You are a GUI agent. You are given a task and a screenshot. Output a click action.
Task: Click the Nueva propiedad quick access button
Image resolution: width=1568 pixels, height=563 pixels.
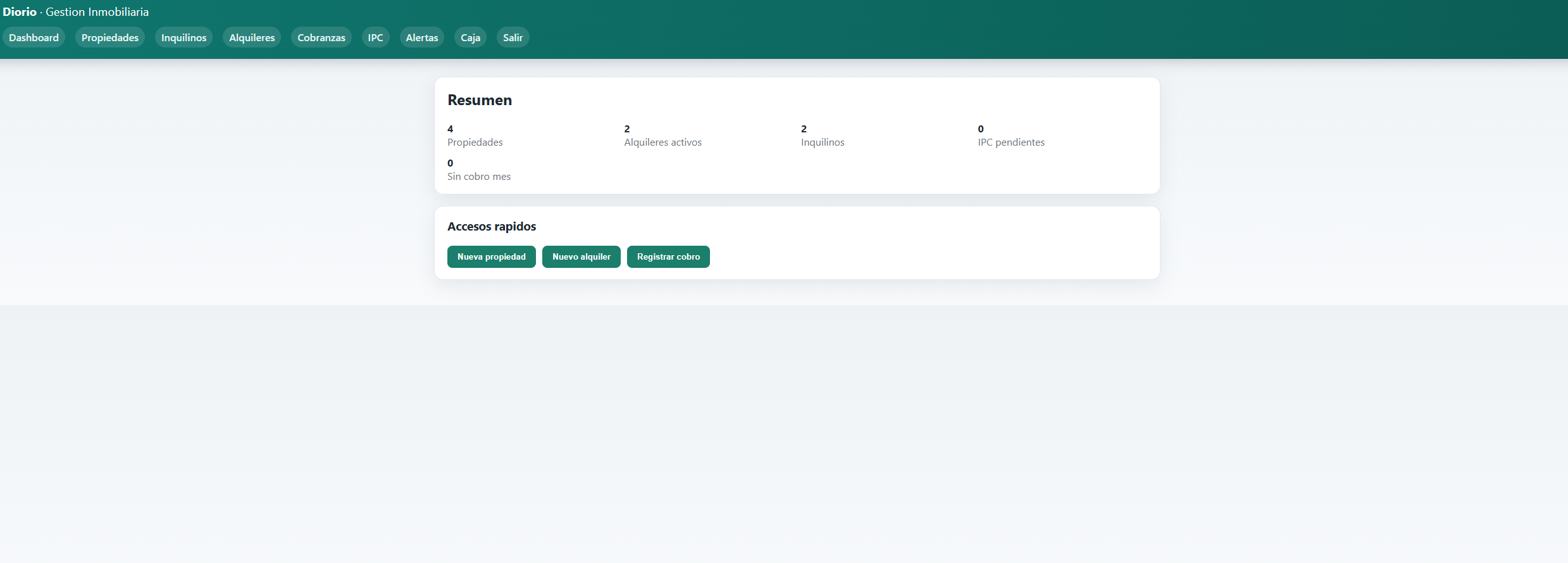click(x=491, y=256)
